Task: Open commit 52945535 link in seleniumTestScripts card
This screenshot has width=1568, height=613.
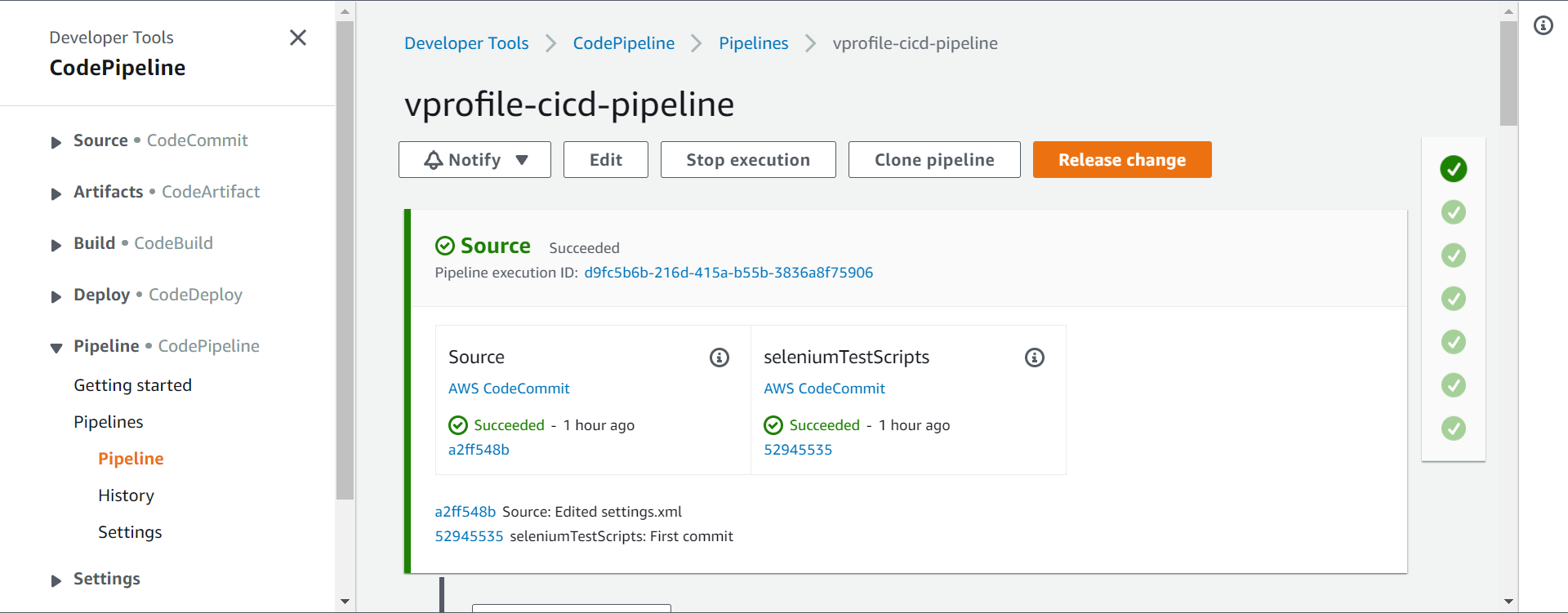Action: click(798, 450)
